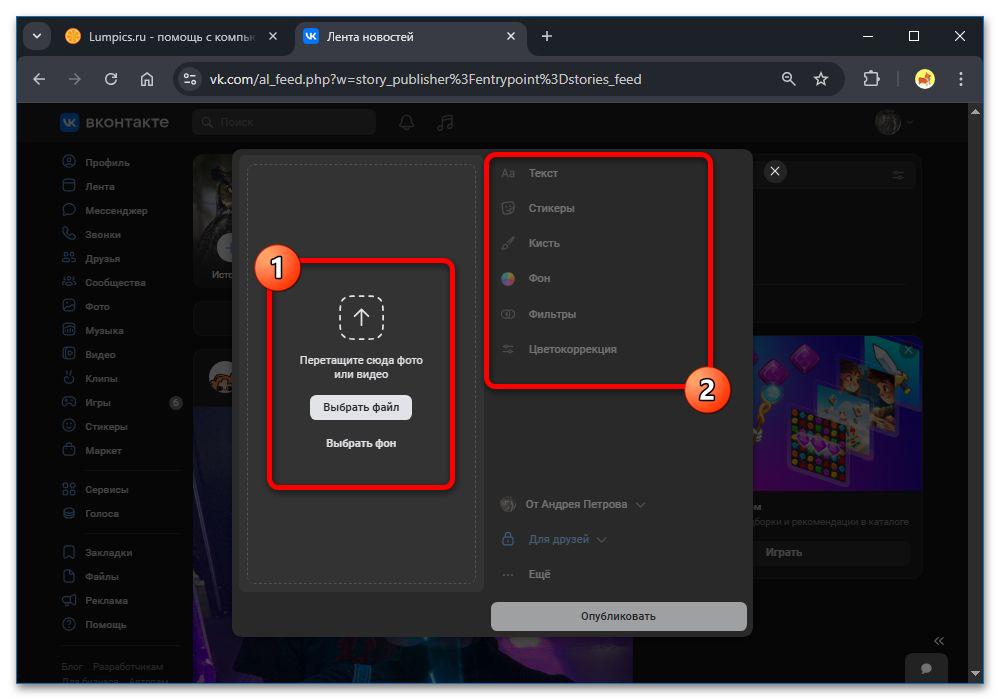
Task: Click the upload arrow icon in drop zone
Action: 361,317
